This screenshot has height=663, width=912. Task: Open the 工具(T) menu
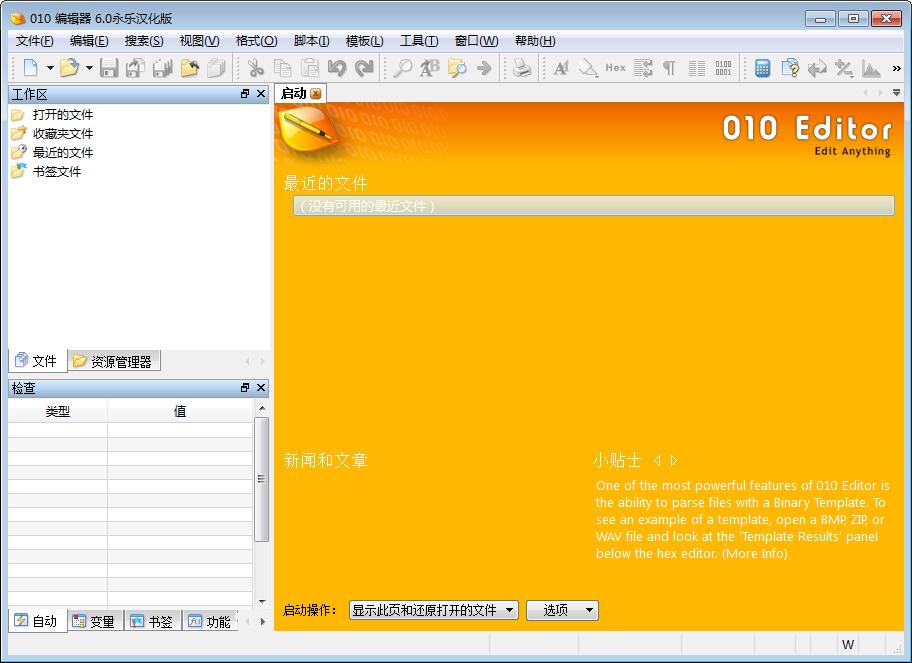[x=419, y=41]
